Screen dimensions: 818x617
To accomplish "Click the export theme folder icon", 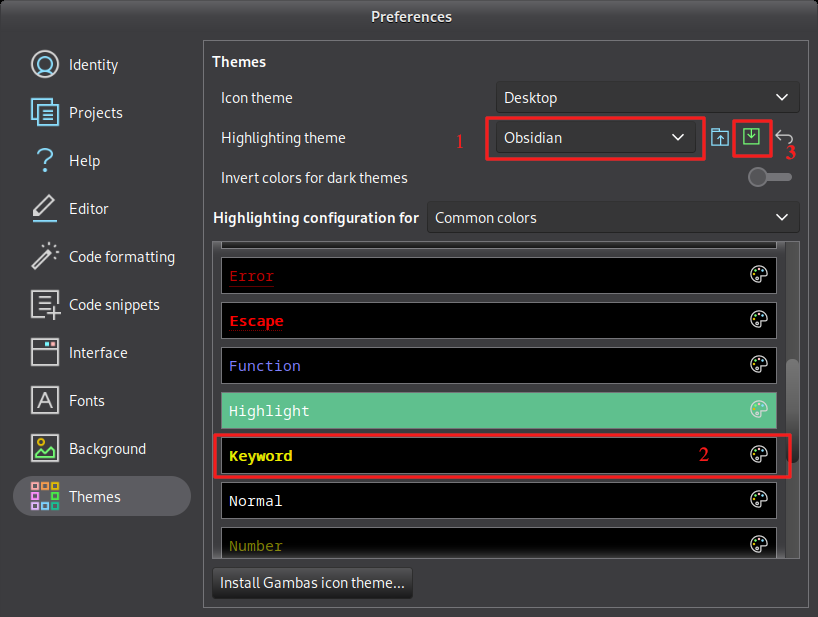I will pos(720,138).
